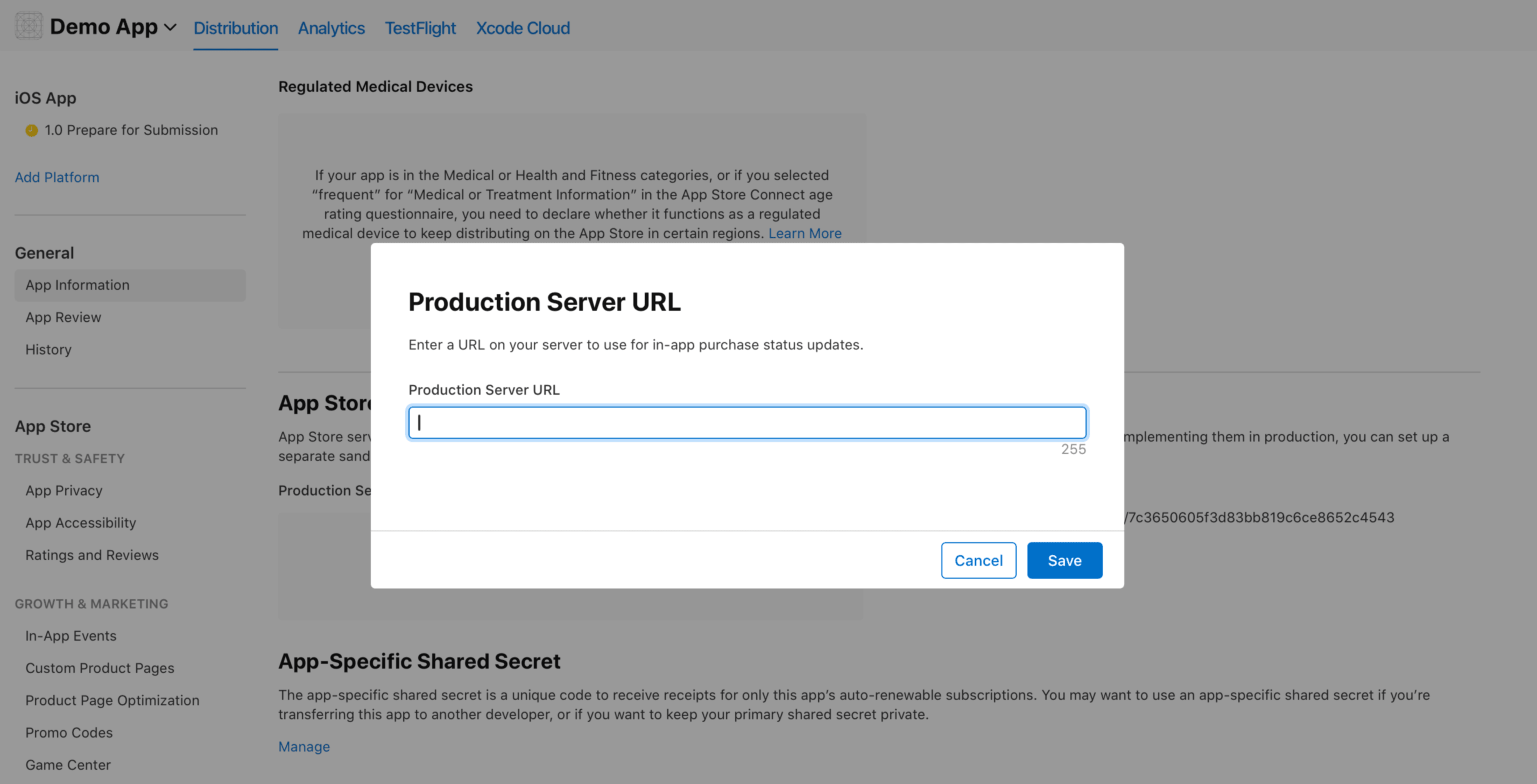The height and width of the screenshot is (784, 1537).
Task: Click Save in the dialog
Action: pyautogui.click(x=1064, y=560)
